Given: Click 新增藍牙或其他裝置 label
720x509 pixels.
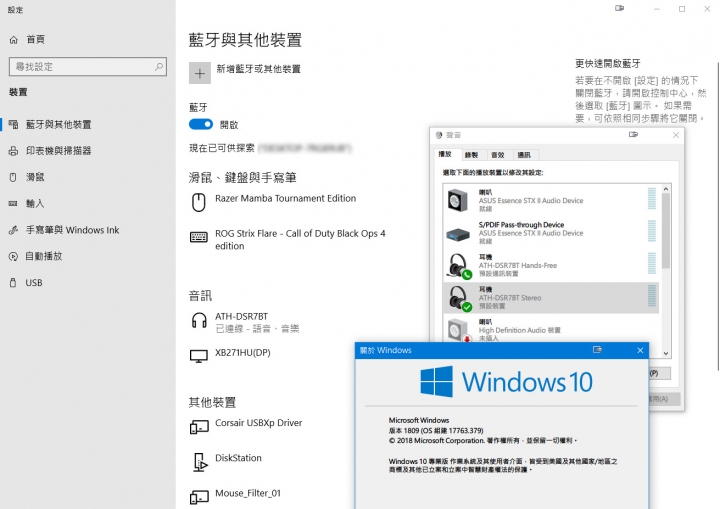Looking at the screenshot, I should tap(259, 69).
